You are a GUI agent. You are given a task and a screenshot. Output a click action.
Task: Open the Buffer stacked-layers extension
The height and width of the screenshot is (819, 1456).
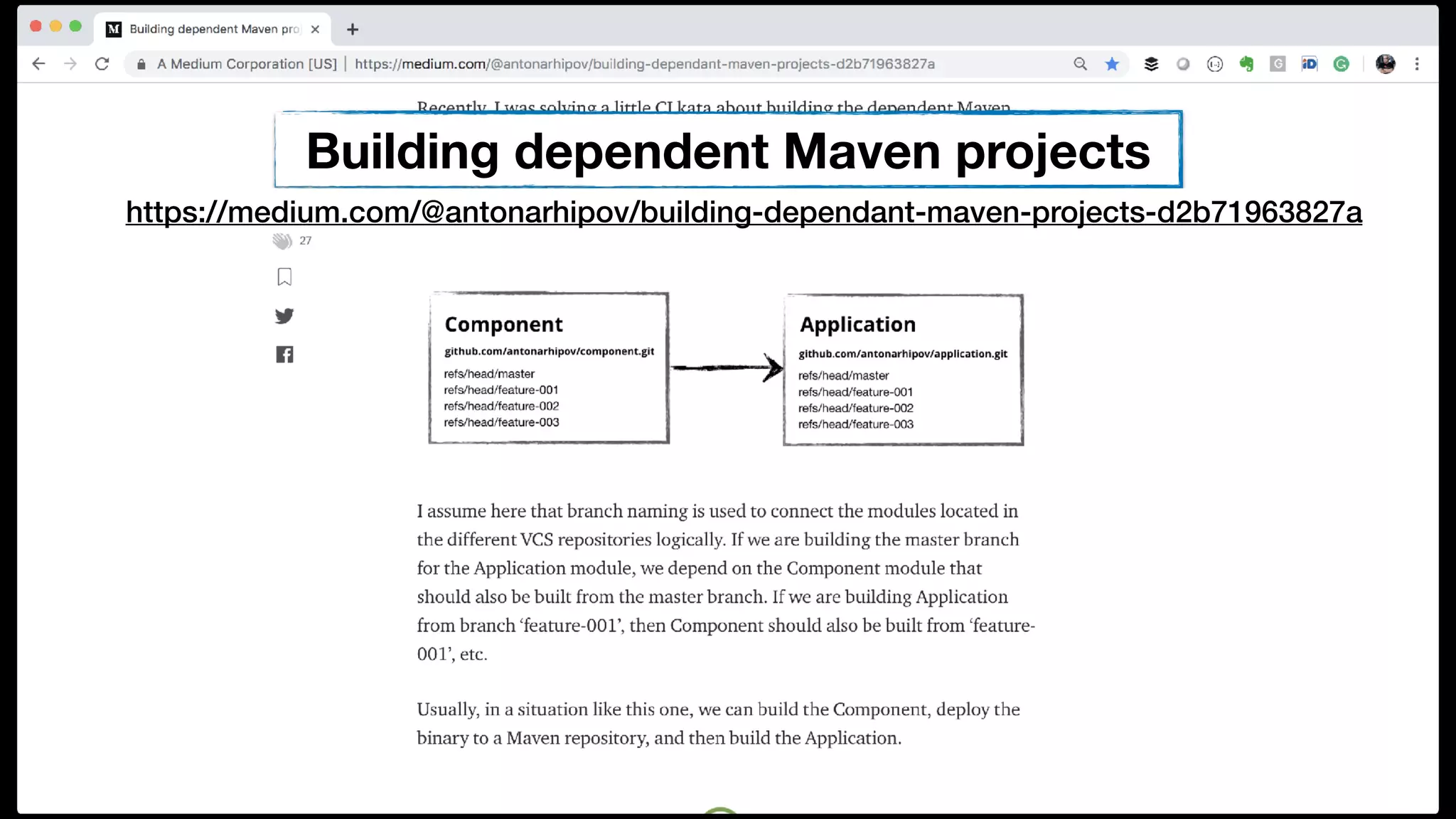1151,64
